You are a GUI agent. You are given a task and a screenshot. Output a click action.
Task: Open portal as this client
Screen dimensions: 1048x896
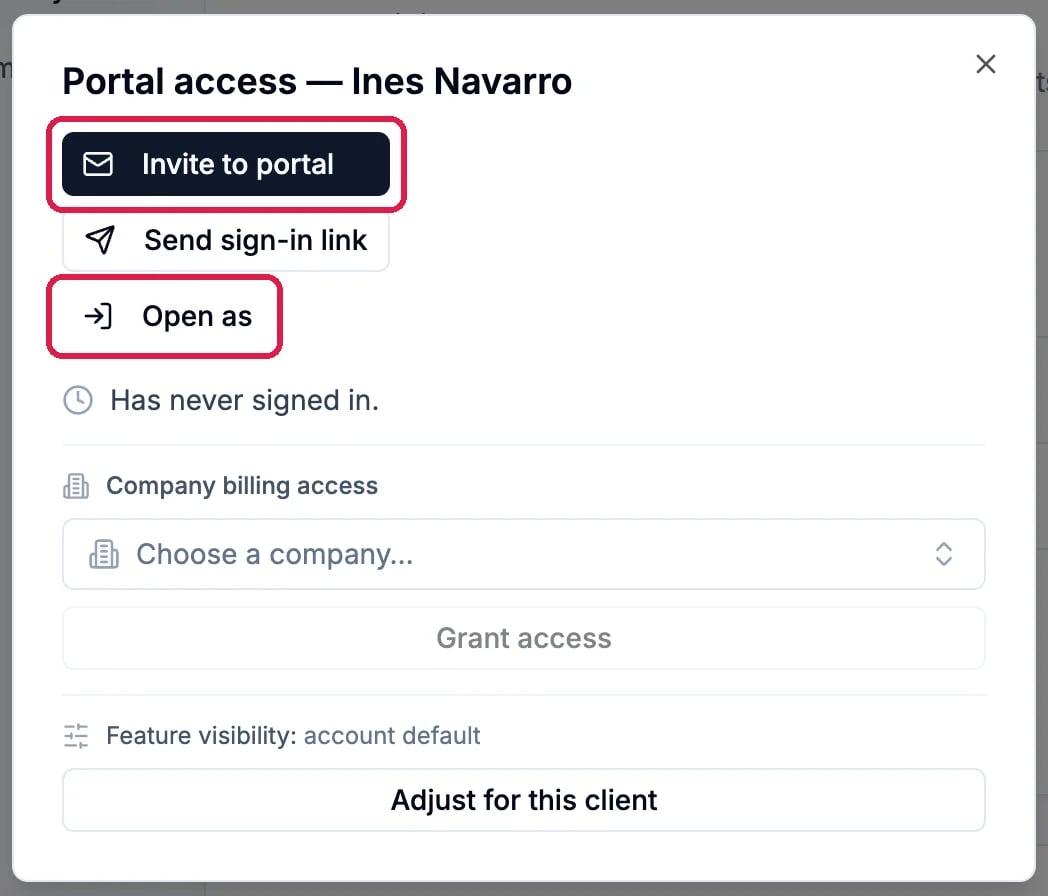point(164,316)
